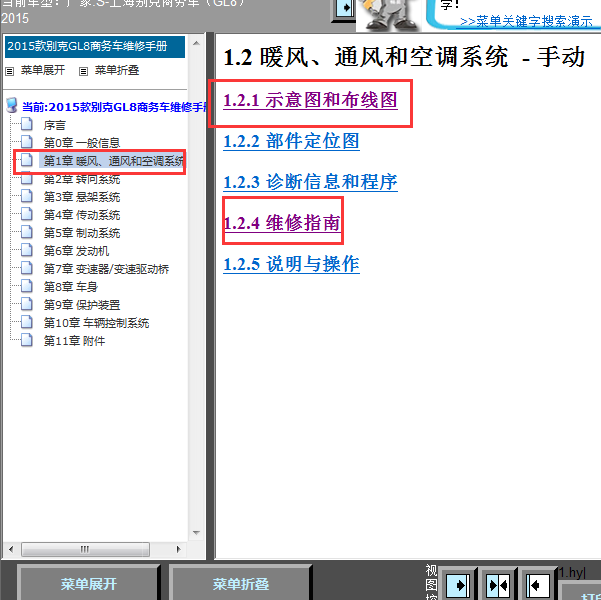
Task: Click page icon beside 第8章 车身
Action: 27,286
